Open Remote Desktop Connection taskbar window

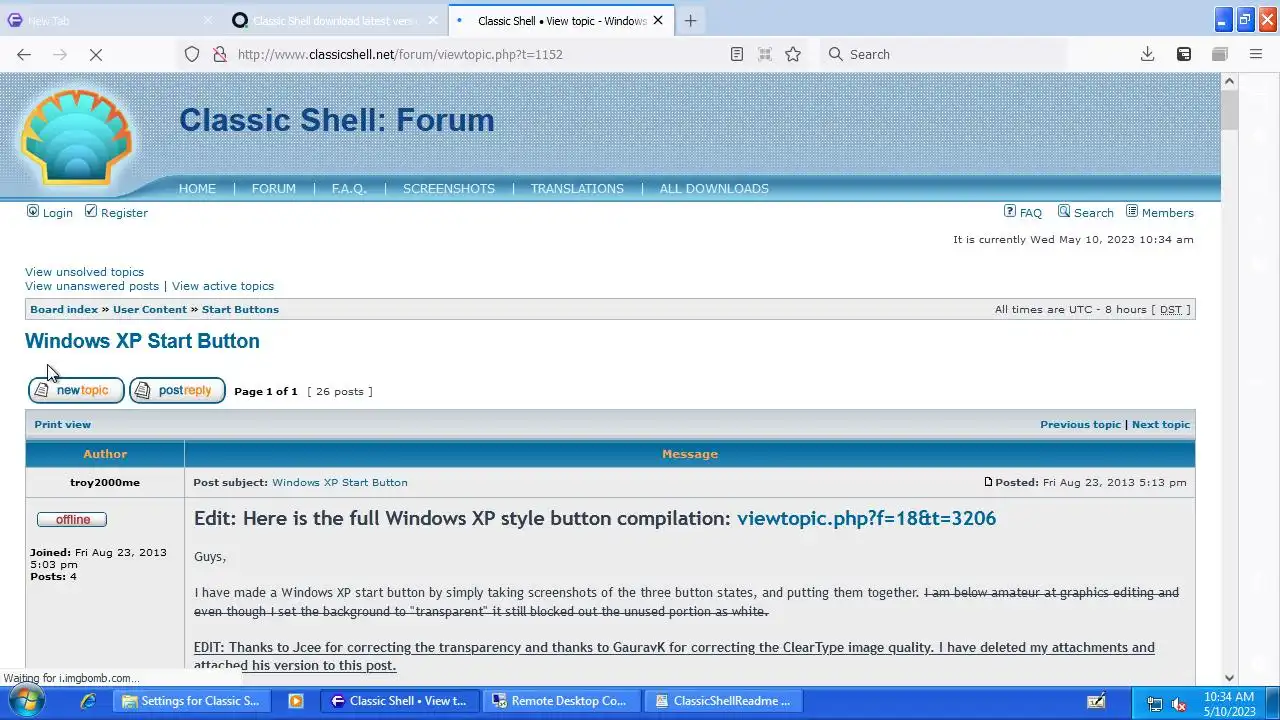click(x=561, y=701)
